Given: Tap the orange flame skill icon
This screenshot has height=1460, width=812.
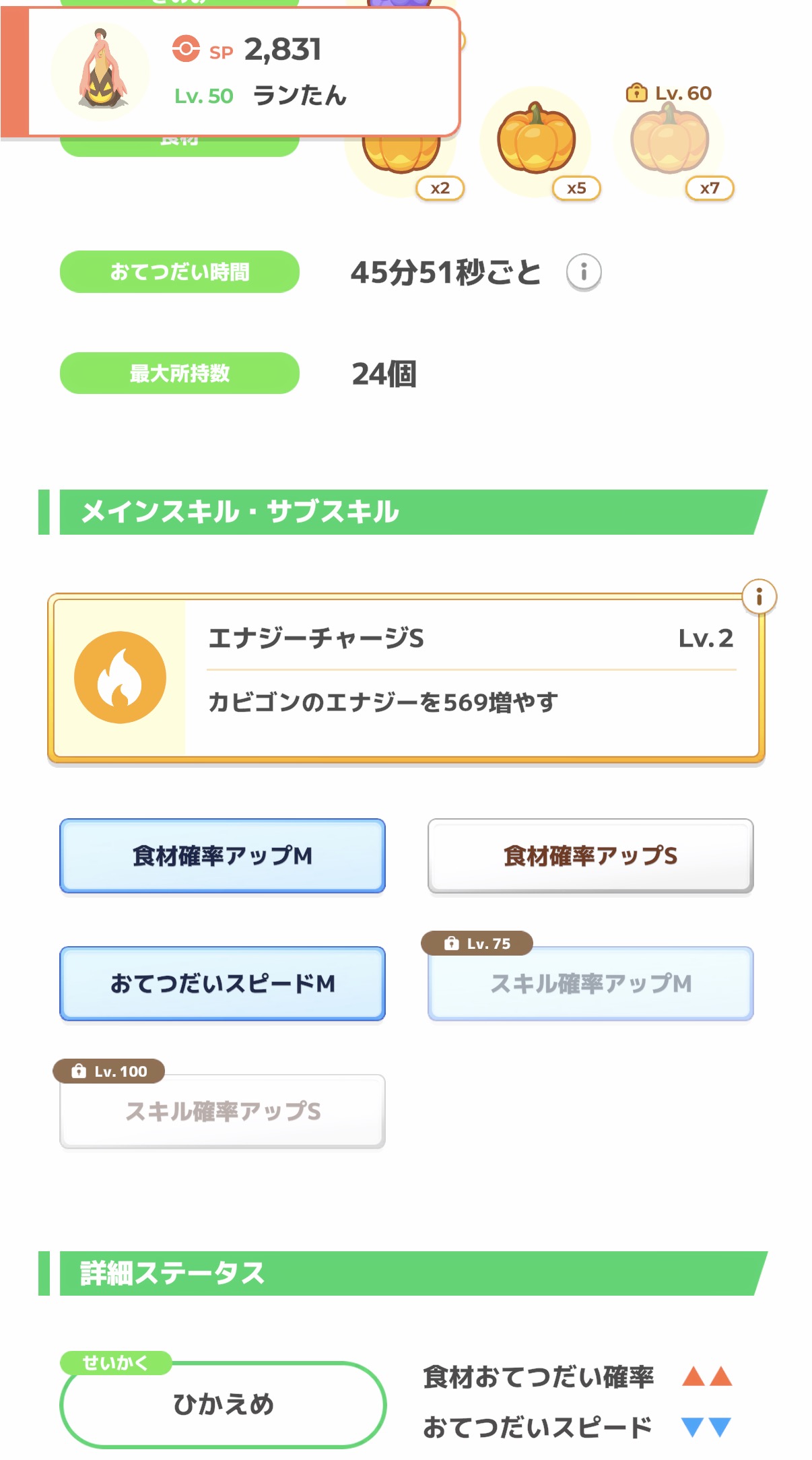Looking at the screenshot, I should (120, 677).
